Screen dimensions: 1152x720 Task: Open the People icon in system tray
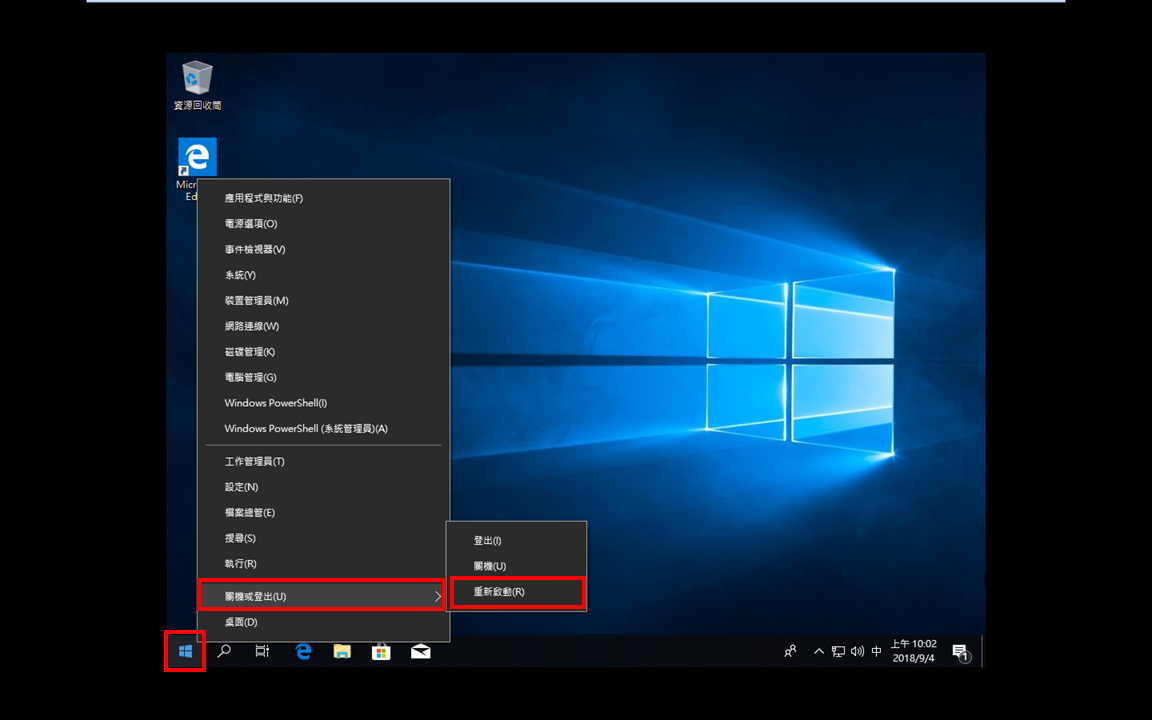[791, 651]
